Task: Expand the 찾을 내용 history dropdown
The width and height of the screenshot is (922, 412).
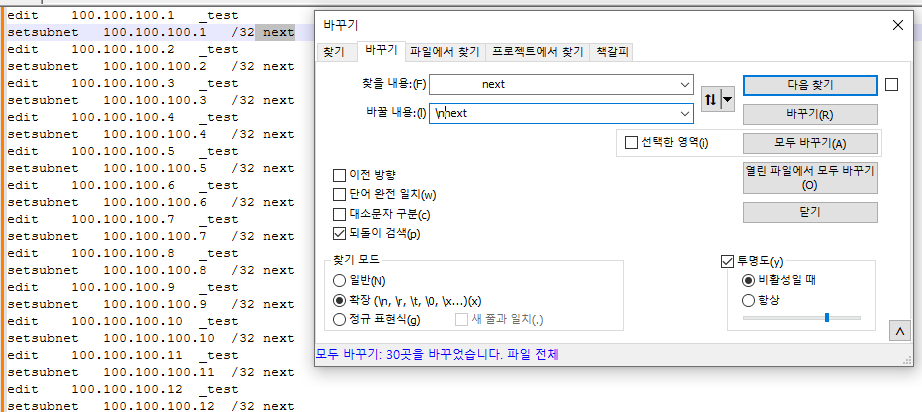Action: 685,85
